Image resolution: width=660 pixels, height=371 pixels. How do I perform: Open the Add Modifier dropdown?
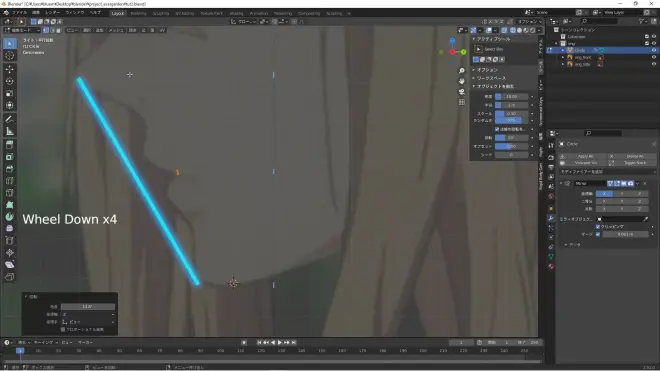pyautogui.click(x=608, y=172)
